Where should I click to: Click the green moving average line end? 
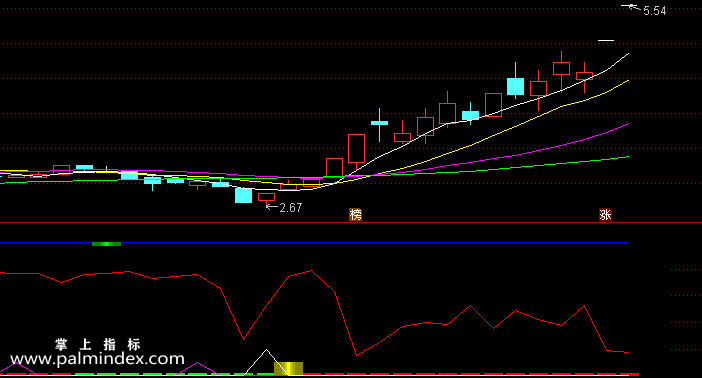click(628, 157)
